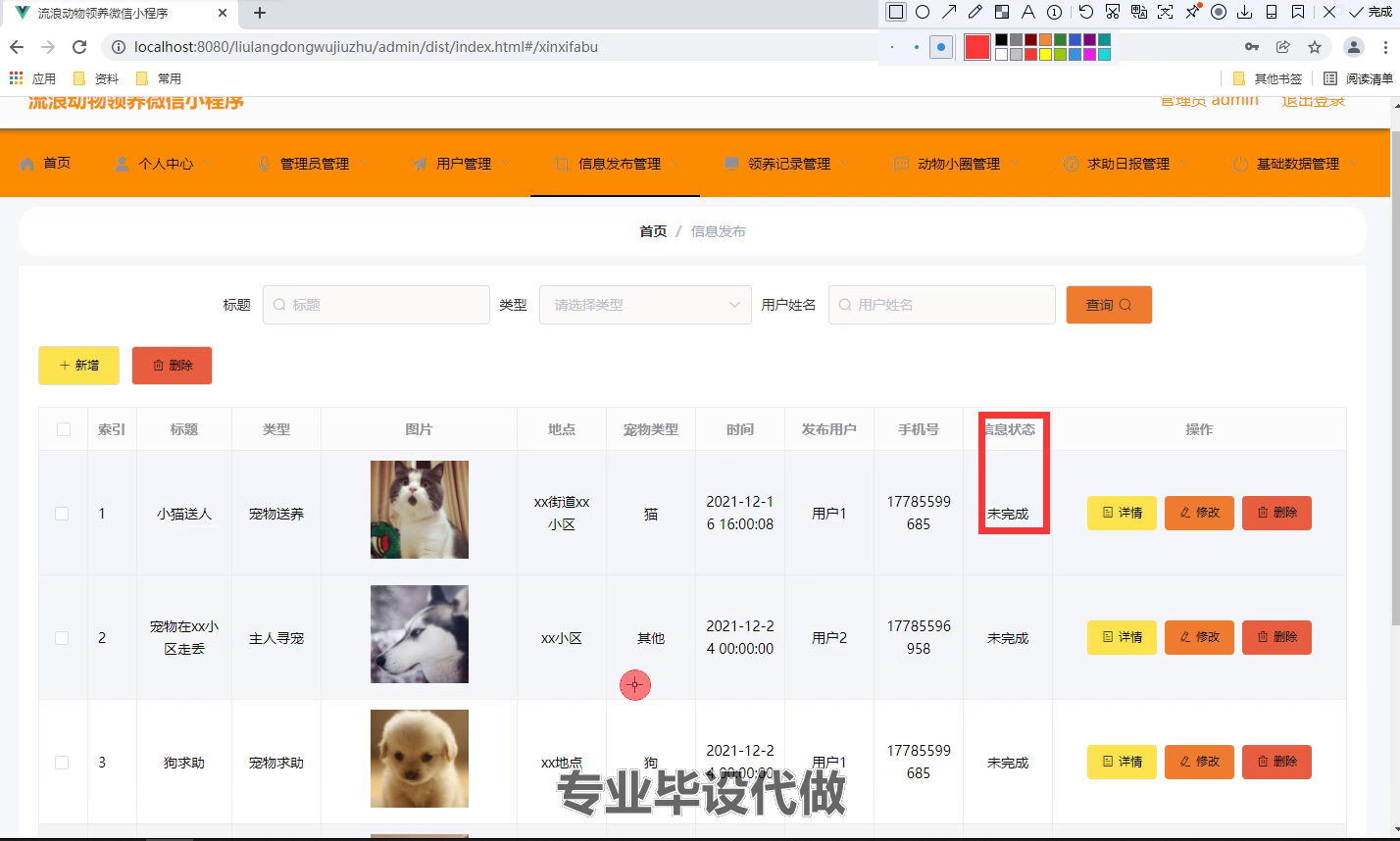The width and height of the screenshot is (1400, 841).
Task: Click the scissors long-screenshot icon
Action: [1113, 12]
